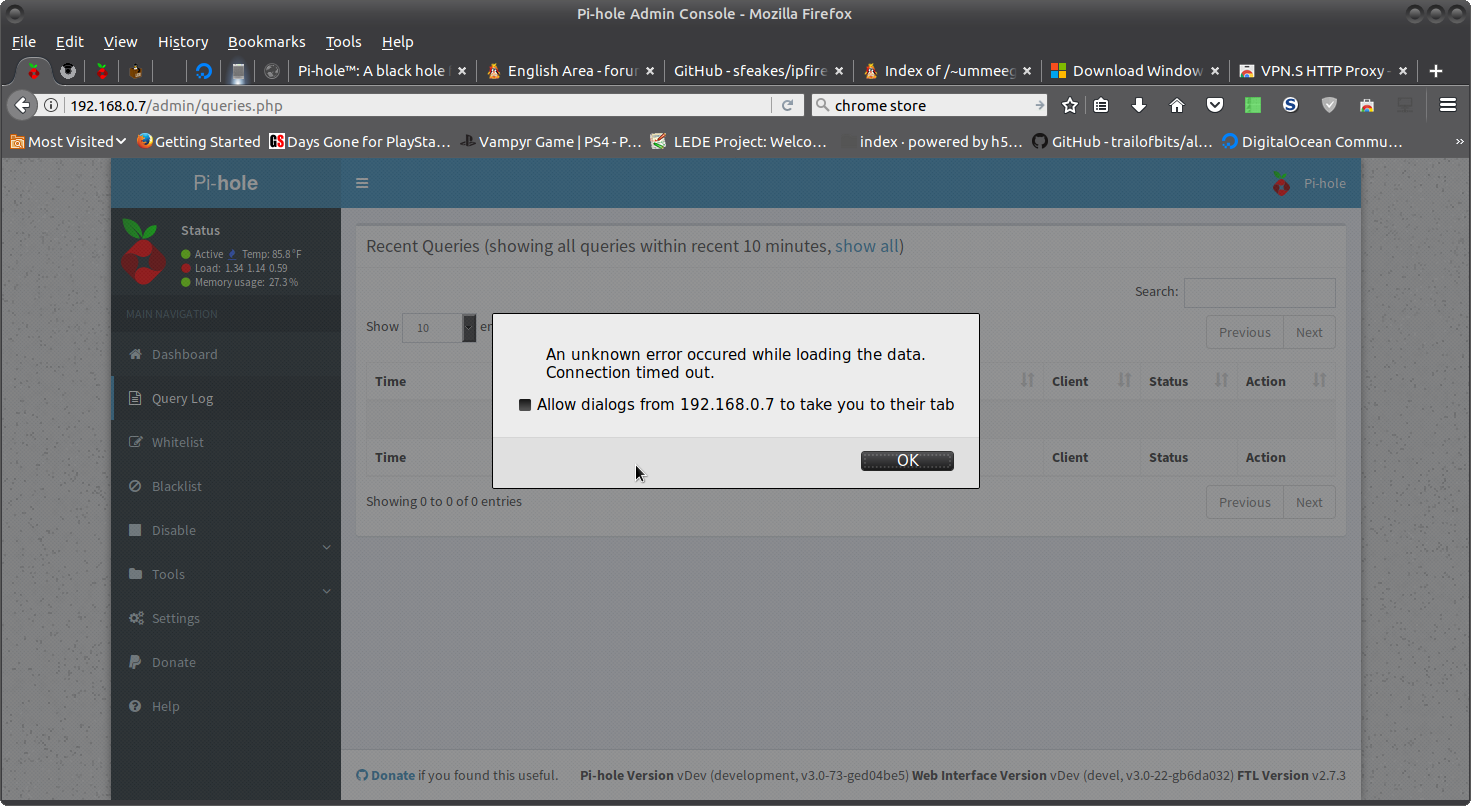Open the Show entries dropdown
The height and width of the screenshot is (806, 1471).
438,327
